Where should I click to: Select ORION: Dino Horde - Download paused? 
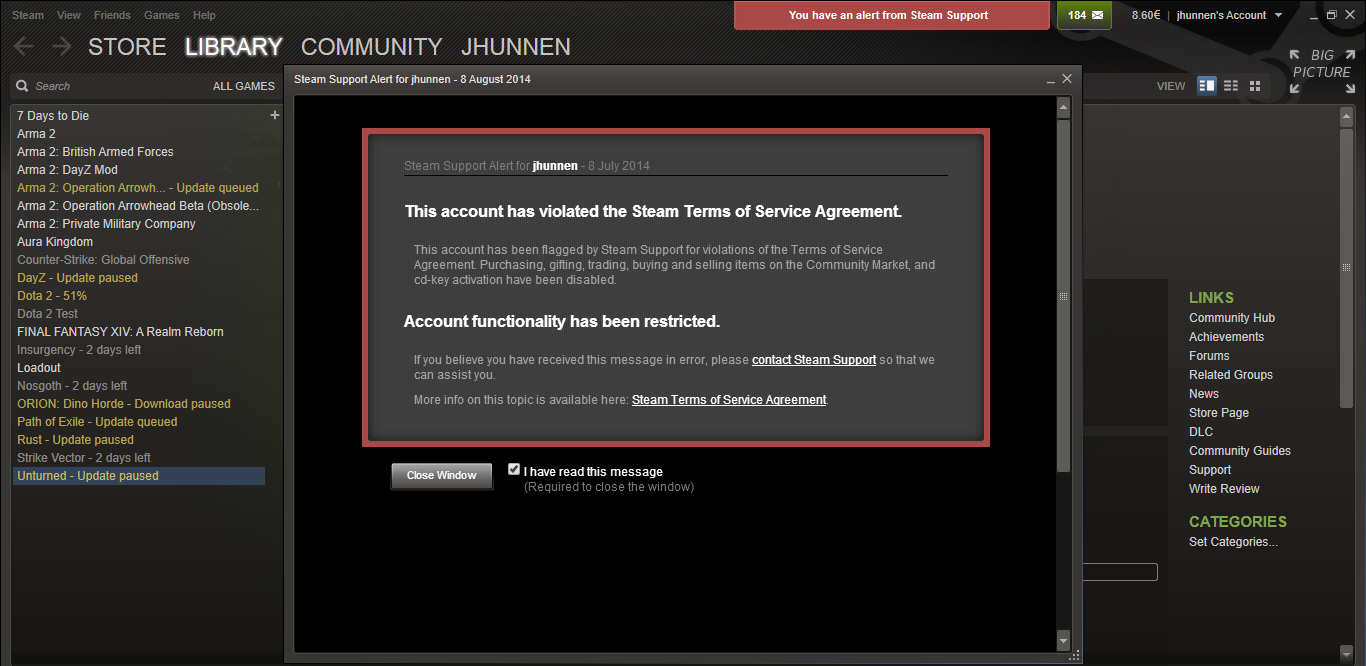138,404
